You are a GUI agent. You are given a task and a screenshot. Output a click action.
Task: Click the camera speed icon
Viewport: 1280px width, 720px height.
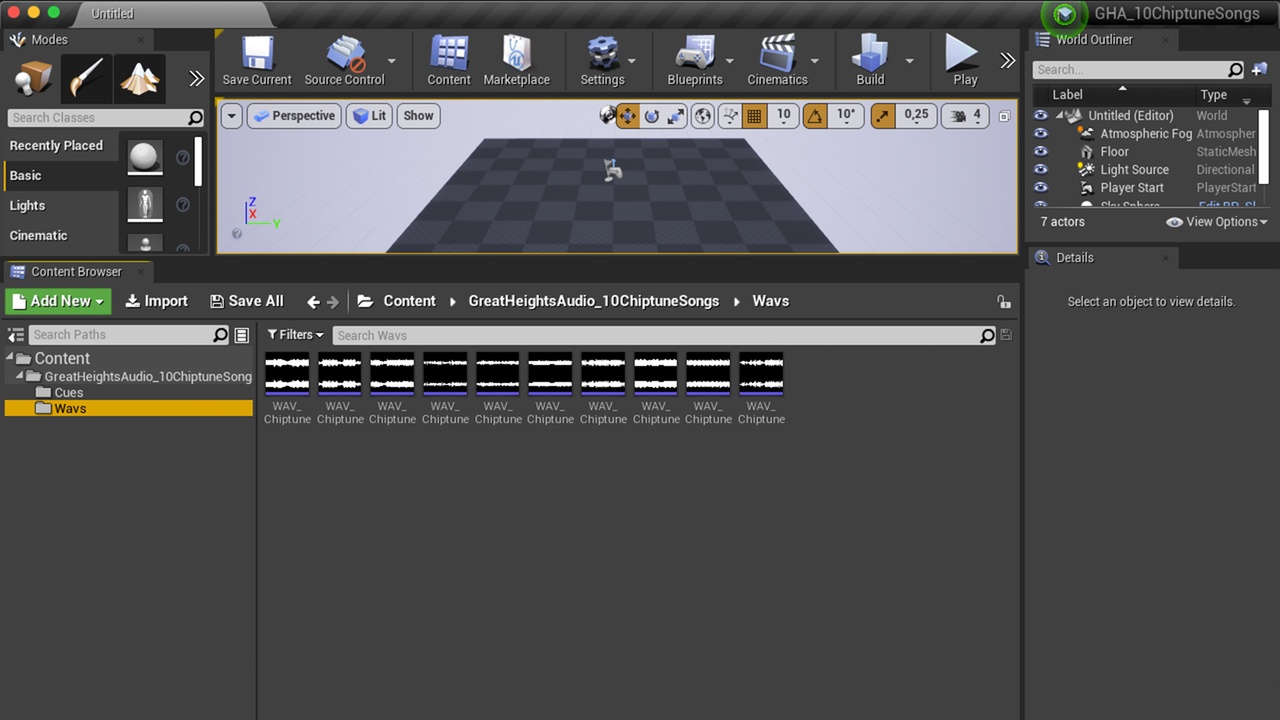958,116
